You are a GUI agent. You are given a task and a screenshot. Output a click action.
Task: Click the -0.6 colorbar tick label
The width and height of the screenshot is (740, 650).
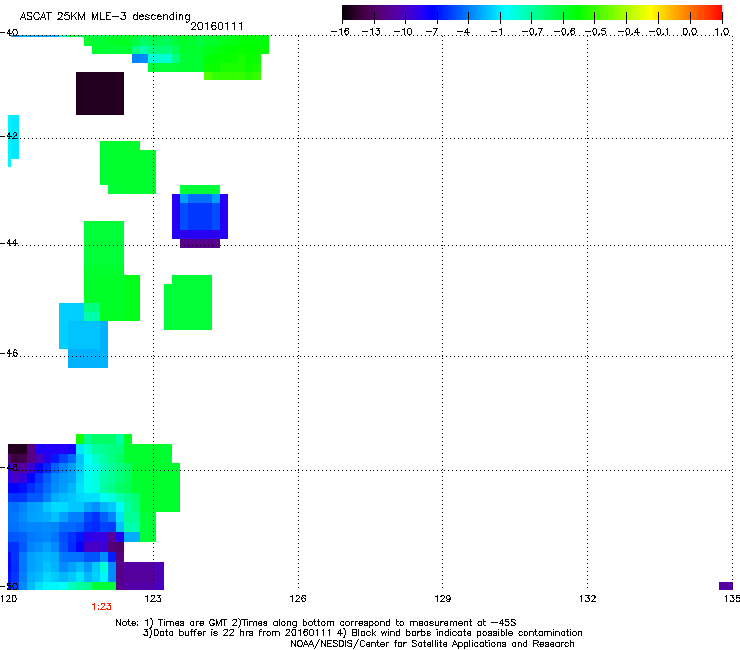tap(564, 32)
